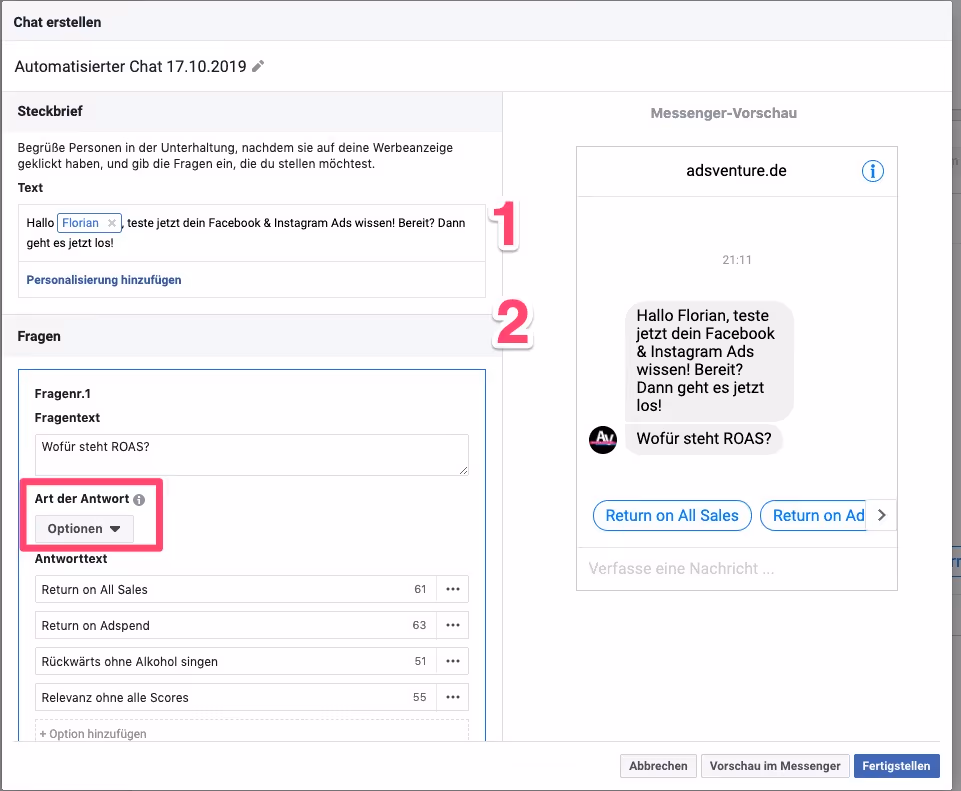Click the Messenger-Vorschau heading

click(x=724, y=113)
